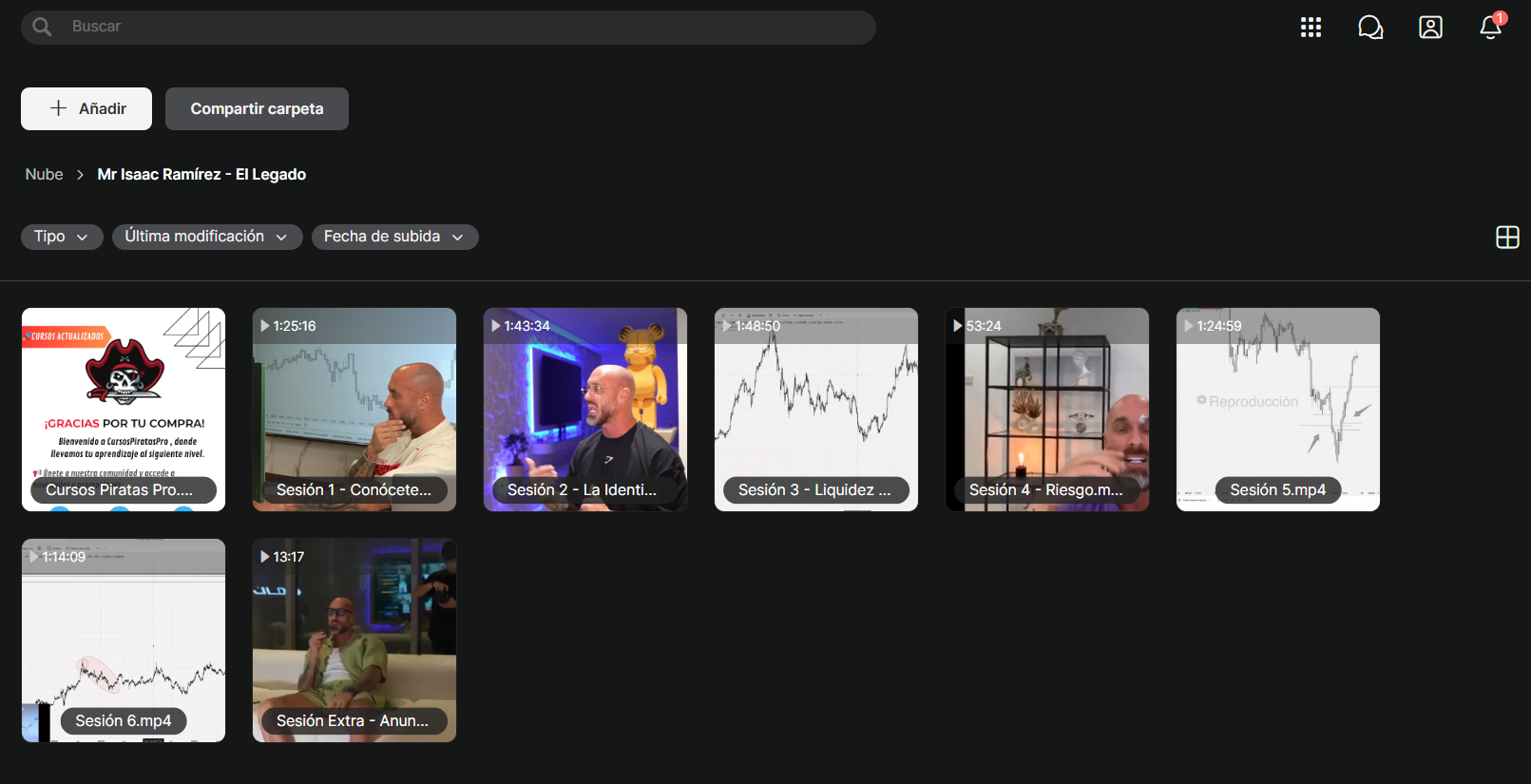
Task: Select the Mr Isaac Ramírez - El Legado breadcrumb
Action: 201,175
